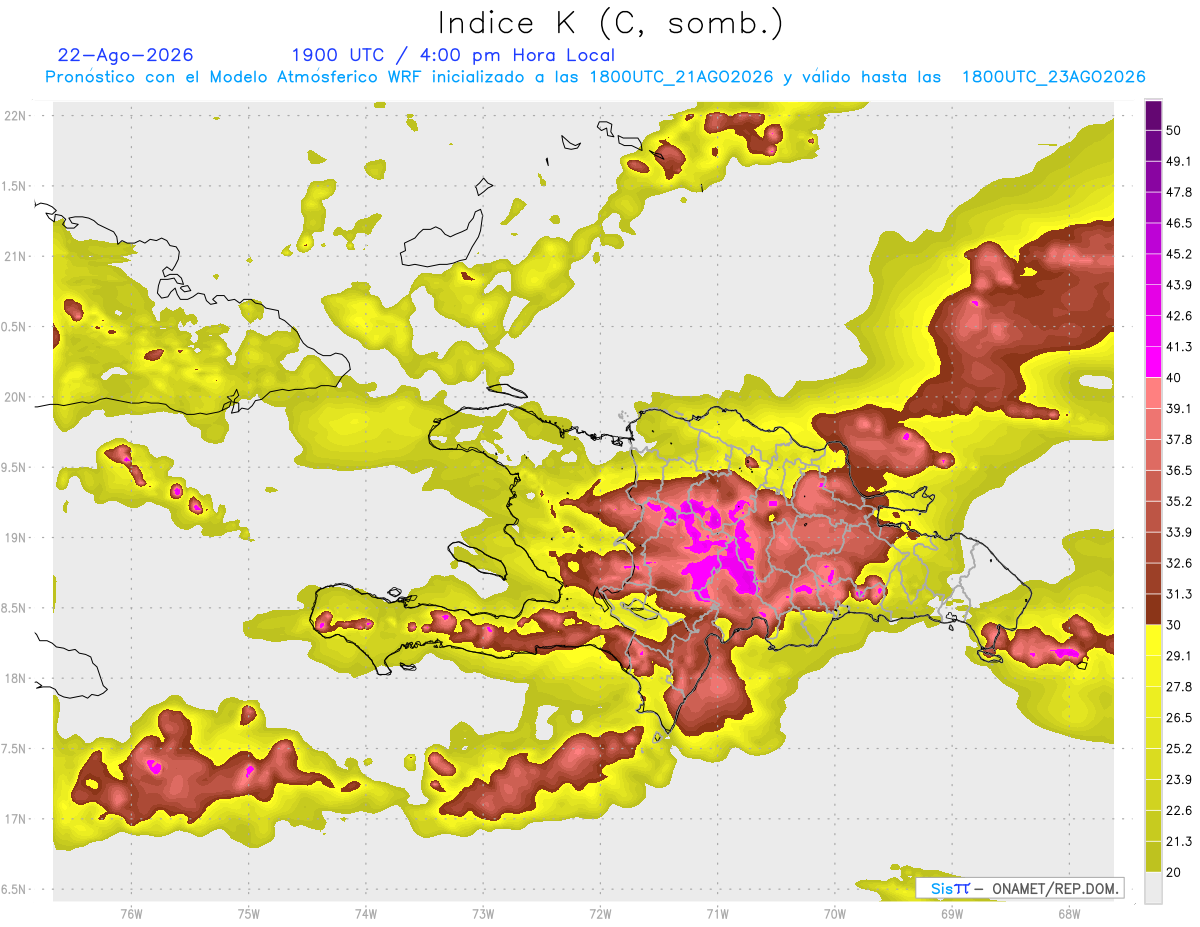Click the '31.3' colorbar value

(x=1178, y=594)
